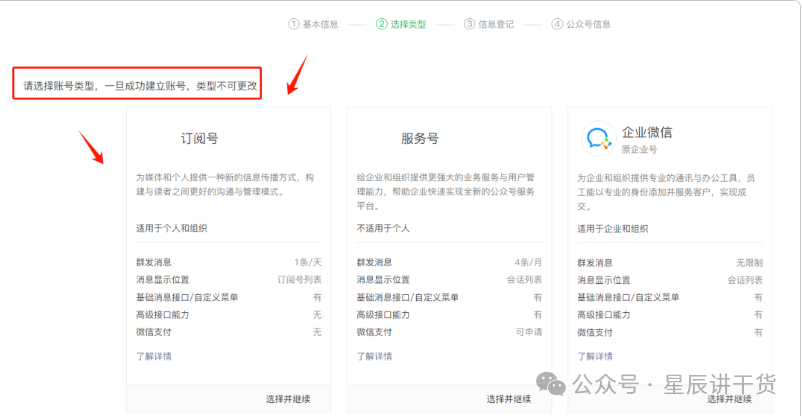Select step 4 公众号信息
This screenshot has width=802, height=416.
(x=581, y=24)
